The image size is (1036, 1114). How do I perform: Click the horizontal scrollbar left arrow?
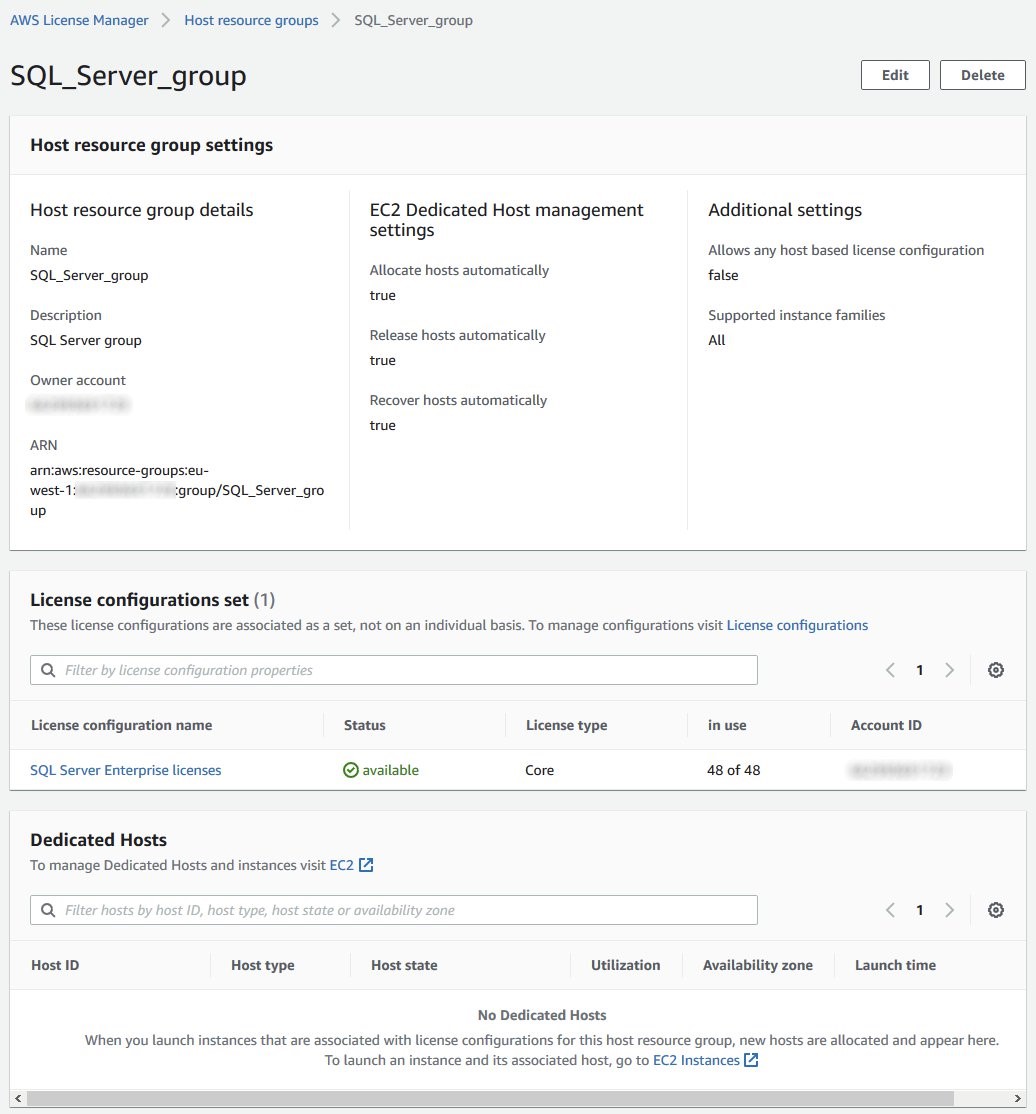click(18, 1098)
